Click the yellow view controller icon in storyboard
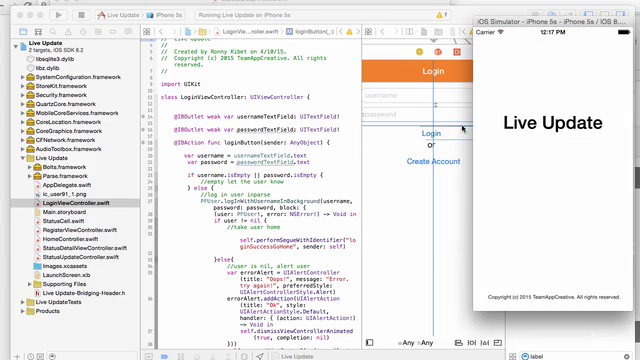640x360 pixels. coord(420,52)
